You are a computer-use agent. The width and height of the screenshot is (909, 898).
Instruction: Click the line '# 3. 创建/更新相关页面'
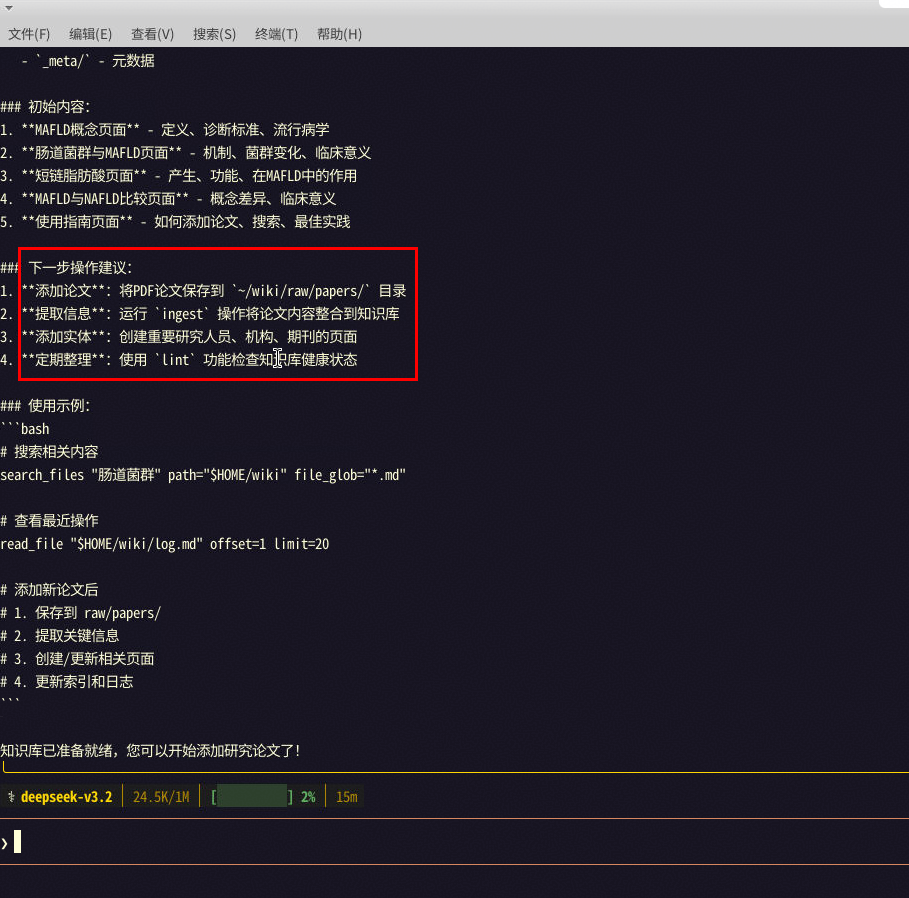click(77, 659)
